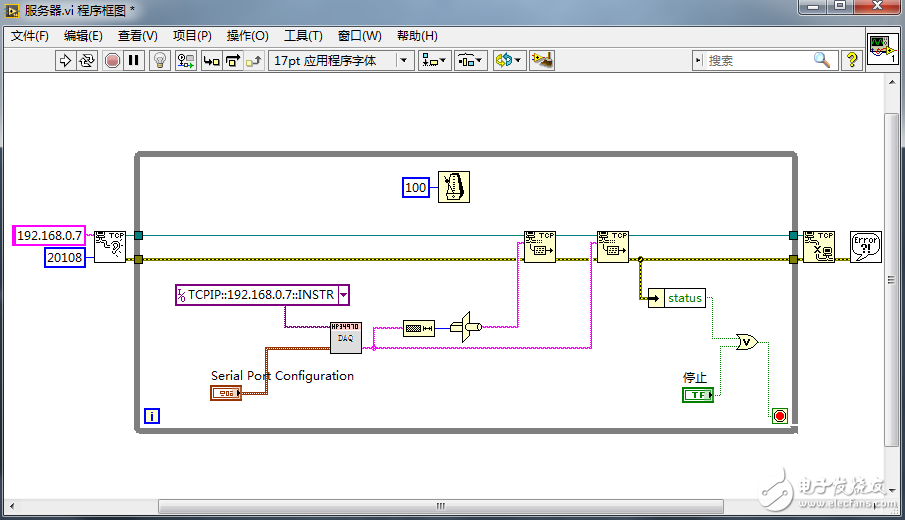The image size is (905, 520).
Task: Select the Or logic gate node
Action: click(x=747, y=342)
